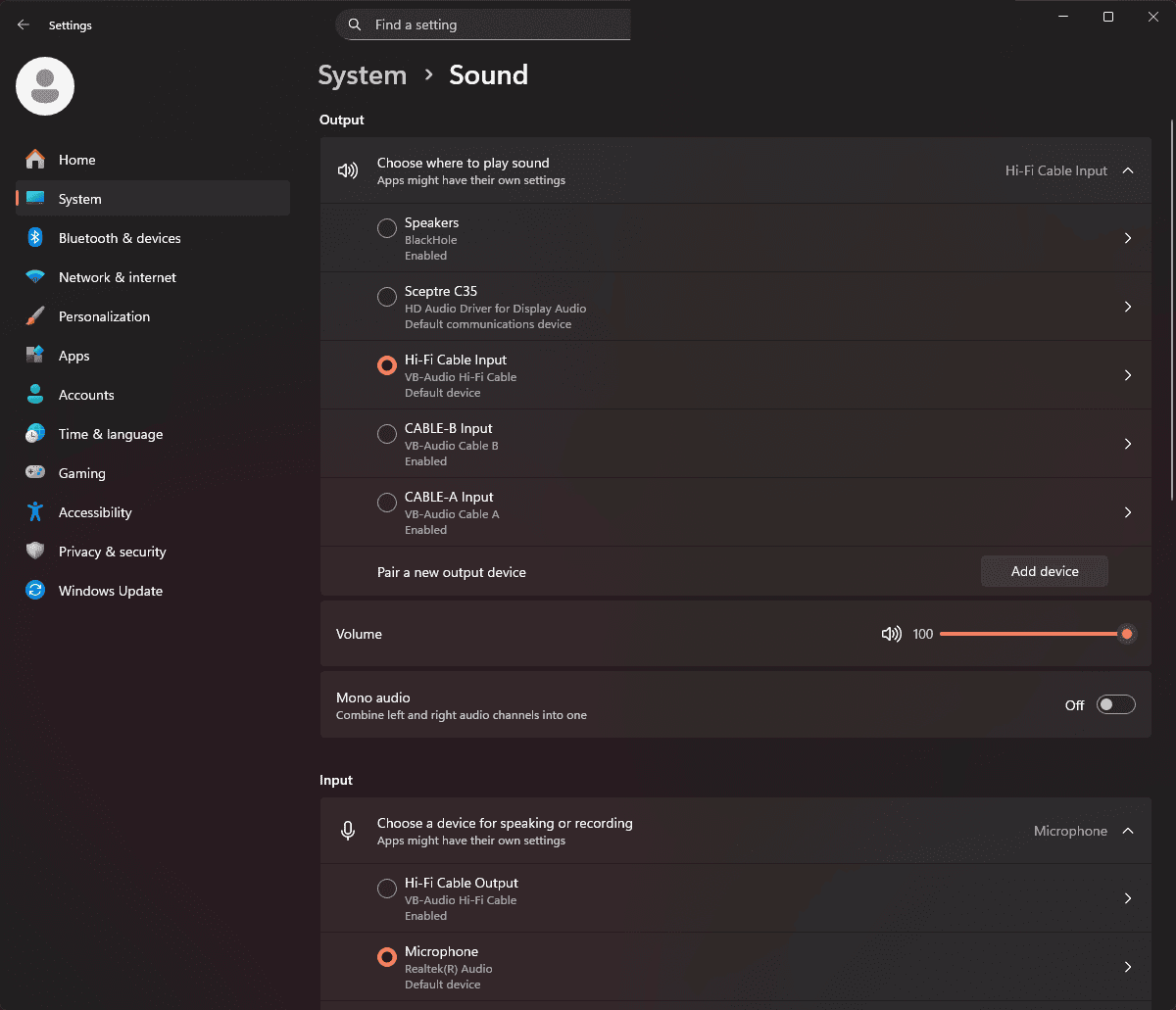Click the Windows Update icon
The image size is (1176, 1010).
[x=34, y=591]
